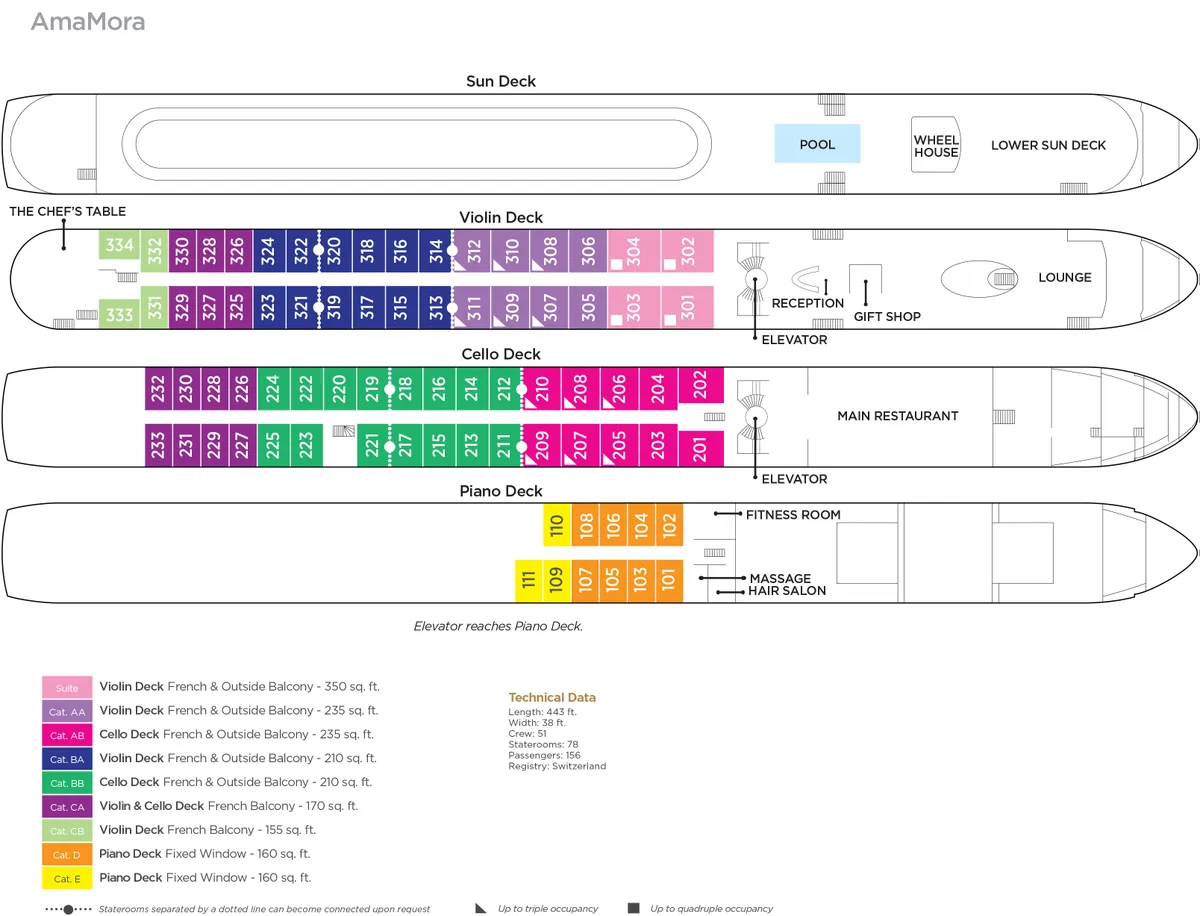Screen dimensions: 1200x916
Task: Click the Fitness Room label
Action: 793,515
